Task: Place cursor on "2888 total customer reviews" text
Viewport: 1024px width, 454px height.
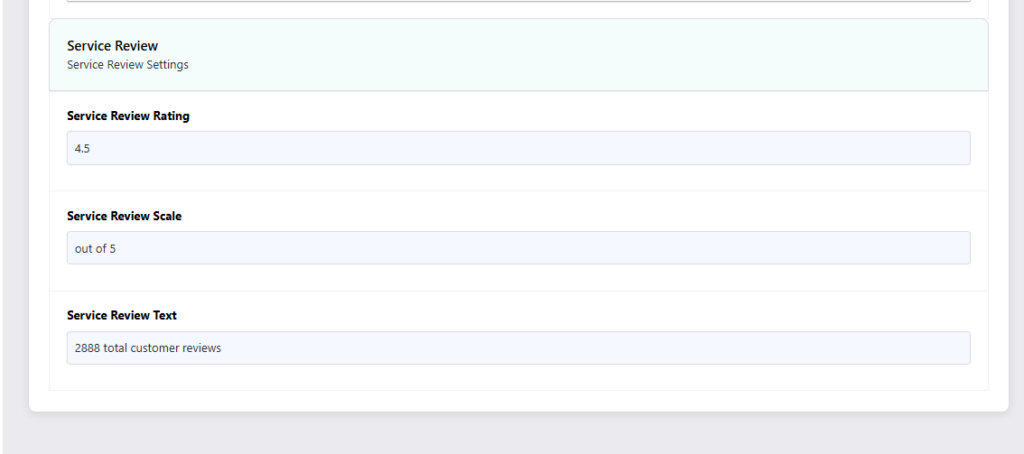Action: pyautogui.click(x=148, y=348)
